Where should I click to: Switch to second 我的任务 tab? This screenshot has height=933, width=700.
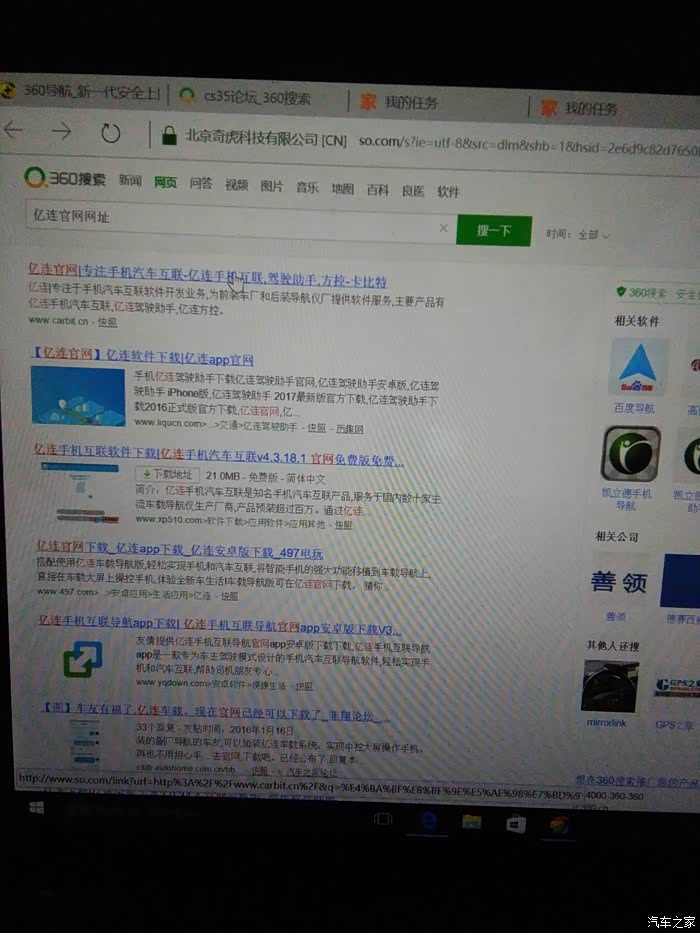coord(590,109)
